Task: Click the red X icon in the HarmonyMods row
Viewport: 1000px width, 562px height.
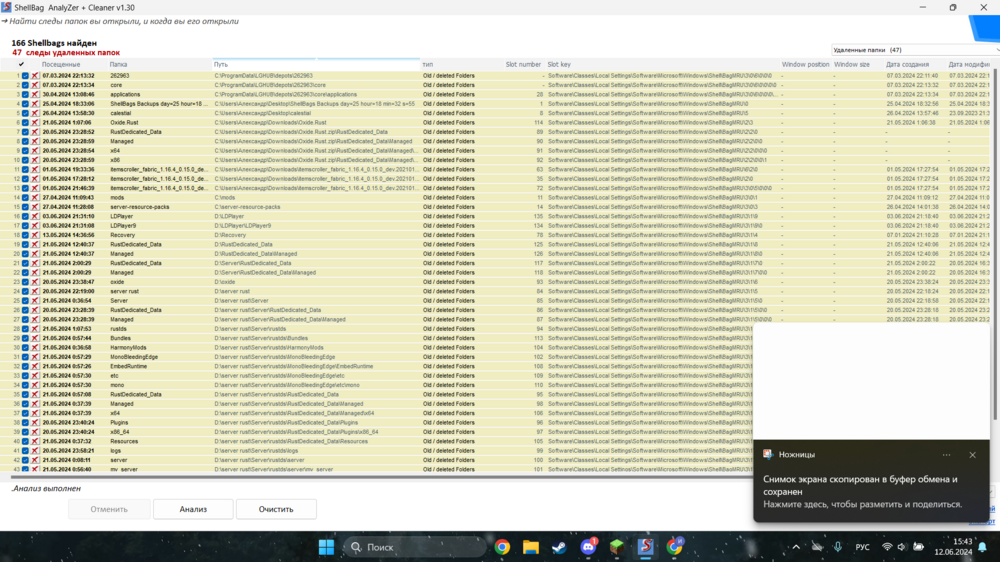Action: (35, 348)
